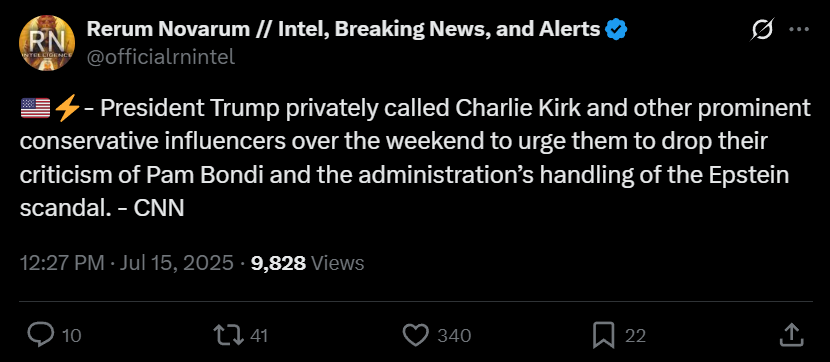Select the post text mentioning Pam Bondi
This screenshot has width=830, height=362.
click(416, 158)
